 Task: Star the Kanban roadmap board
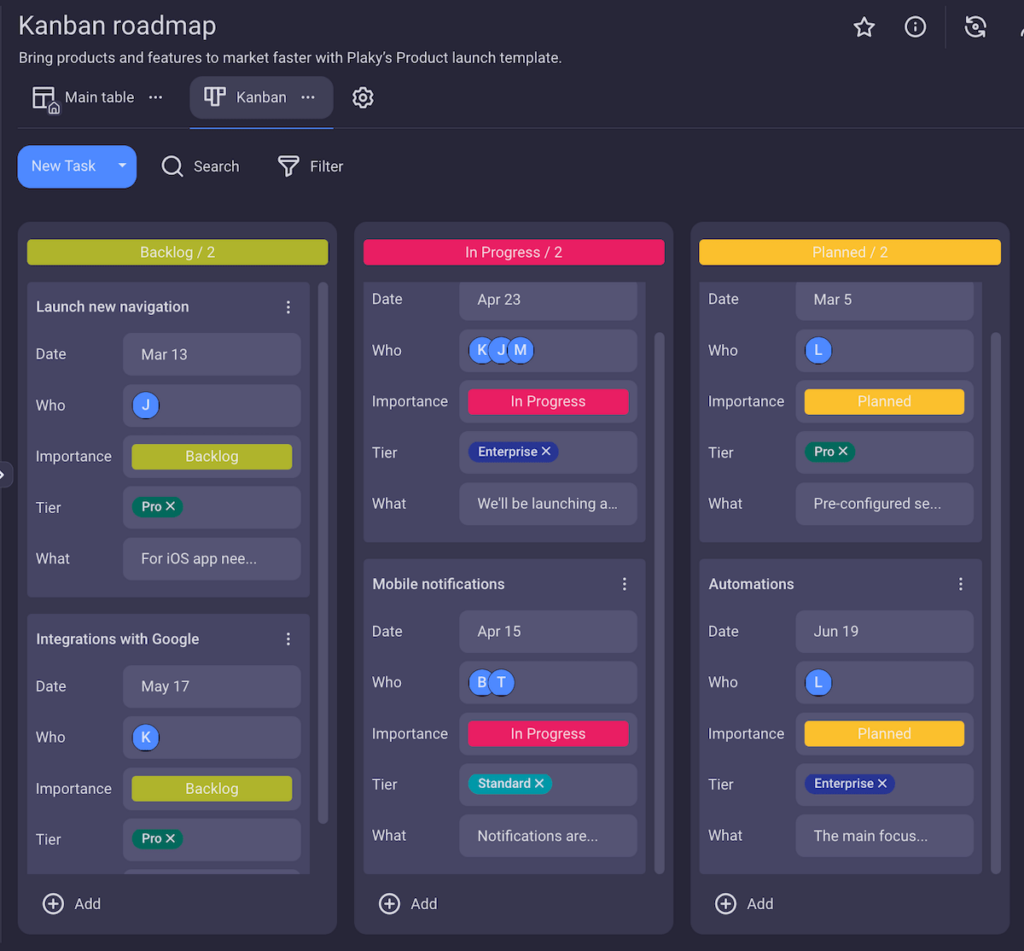pyautogui.click(x=864, y=27)
